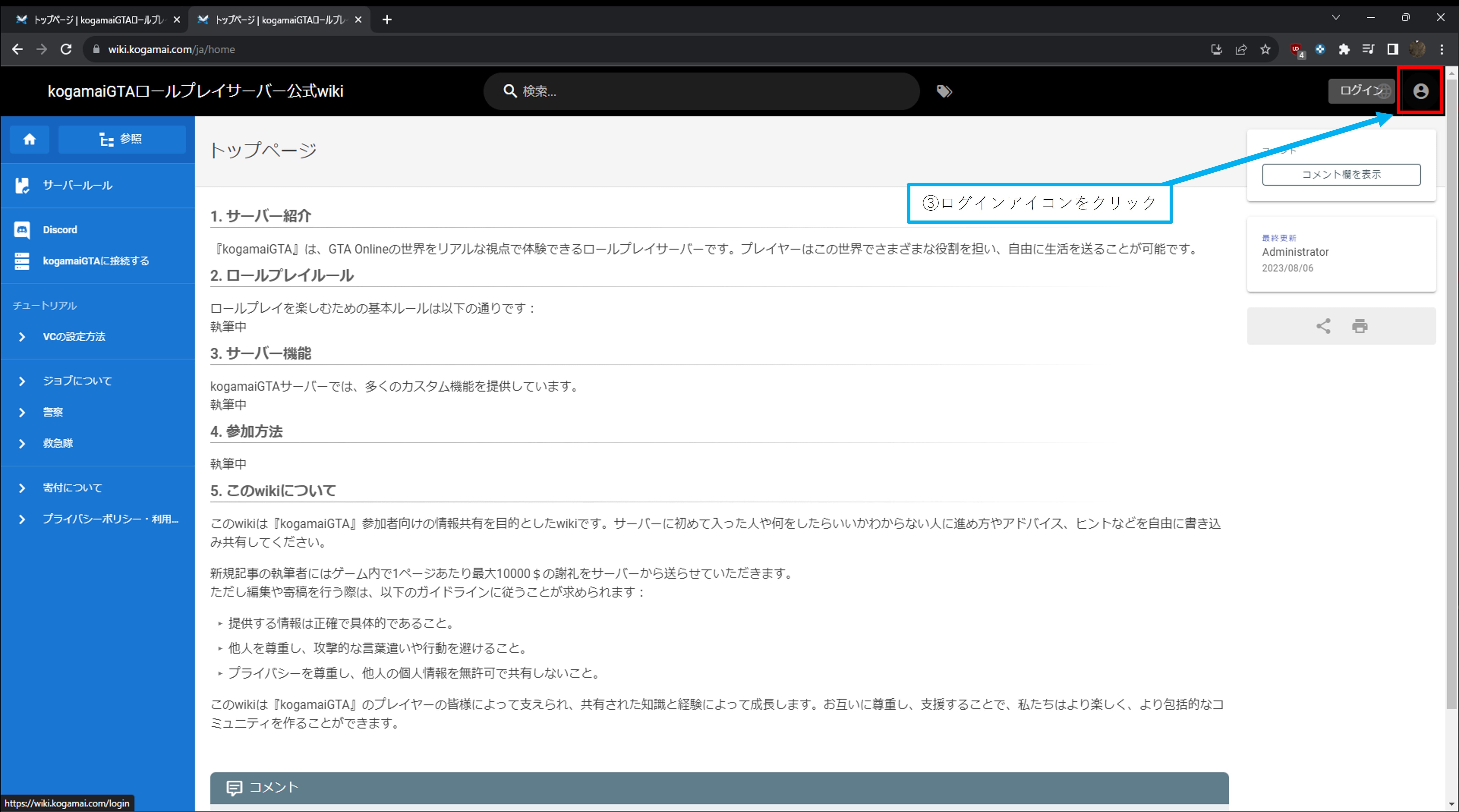
Task: Click the コメント section header icon
Action: click(234, 788)
